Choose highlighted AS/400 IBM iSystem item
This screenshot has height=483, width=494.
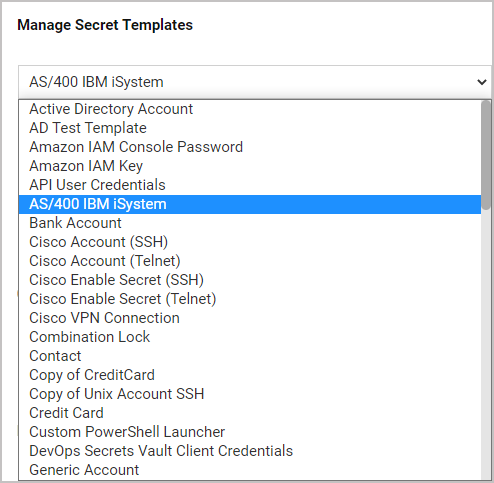[250, 204]
